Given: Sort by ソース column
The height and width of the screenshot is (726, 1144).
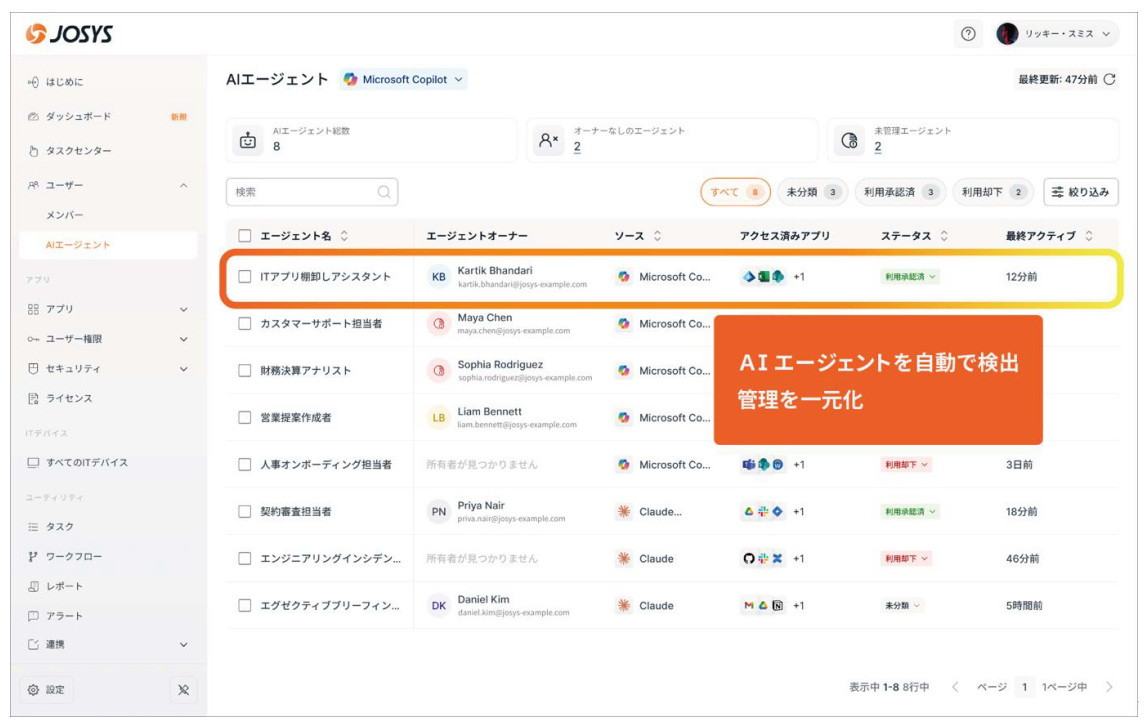Looking at the screenshot, I should [x=657, y=236].
